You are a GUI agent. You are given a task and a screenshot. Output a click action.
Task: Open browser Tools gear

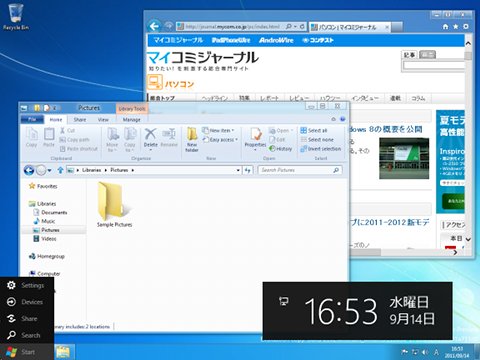(466, 26)
